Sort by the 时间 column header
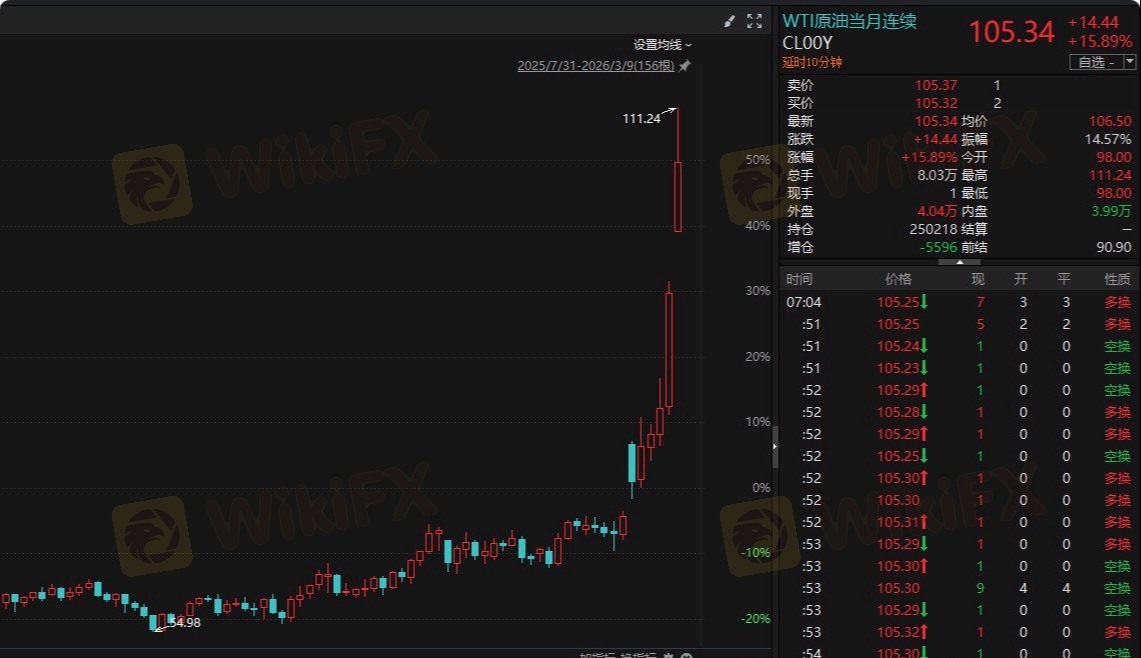The width and height of the screenshot is (1141, 658). click(799, 280)
